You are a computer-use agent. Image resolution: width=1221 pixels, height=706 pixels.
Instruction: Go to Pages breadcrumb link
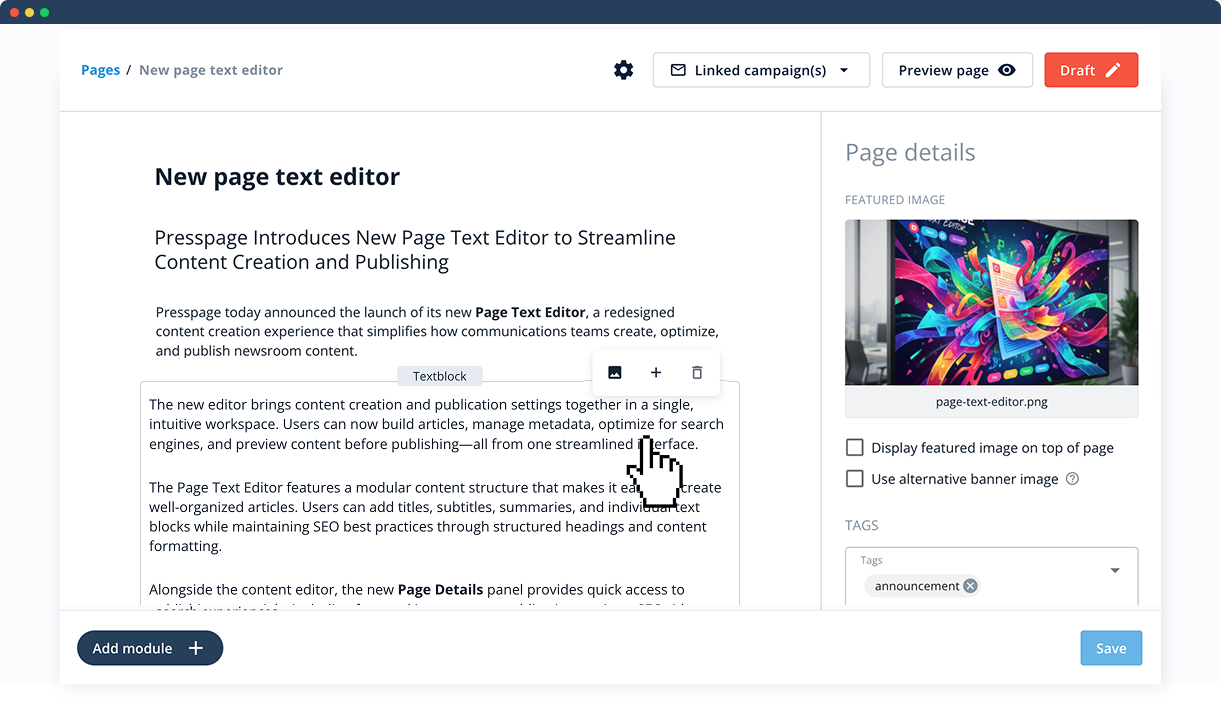point(100,70)
